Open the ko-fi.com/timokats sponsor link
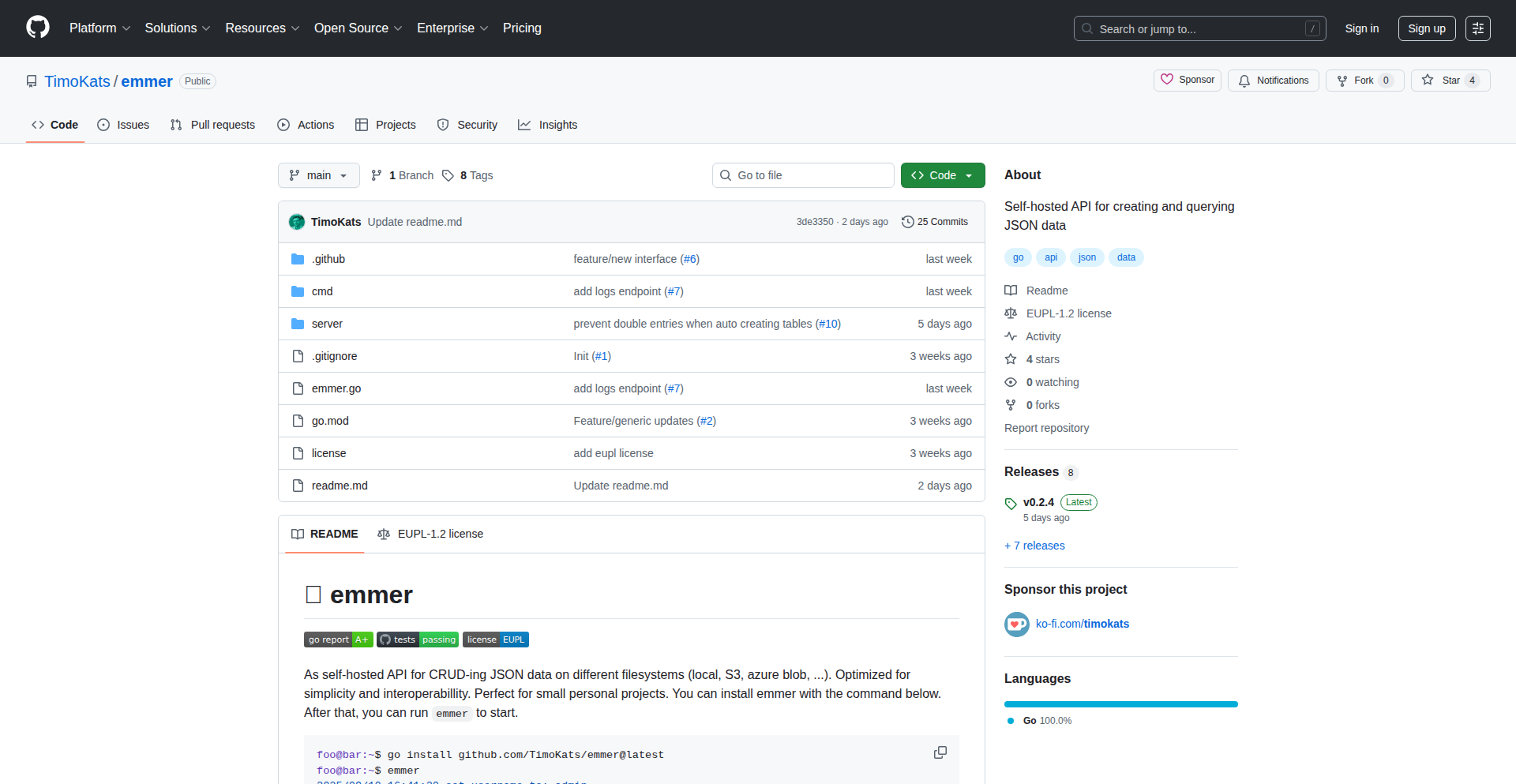Screen dimensions: 1516x784 pyautogui.click(x=1083, y=624)
